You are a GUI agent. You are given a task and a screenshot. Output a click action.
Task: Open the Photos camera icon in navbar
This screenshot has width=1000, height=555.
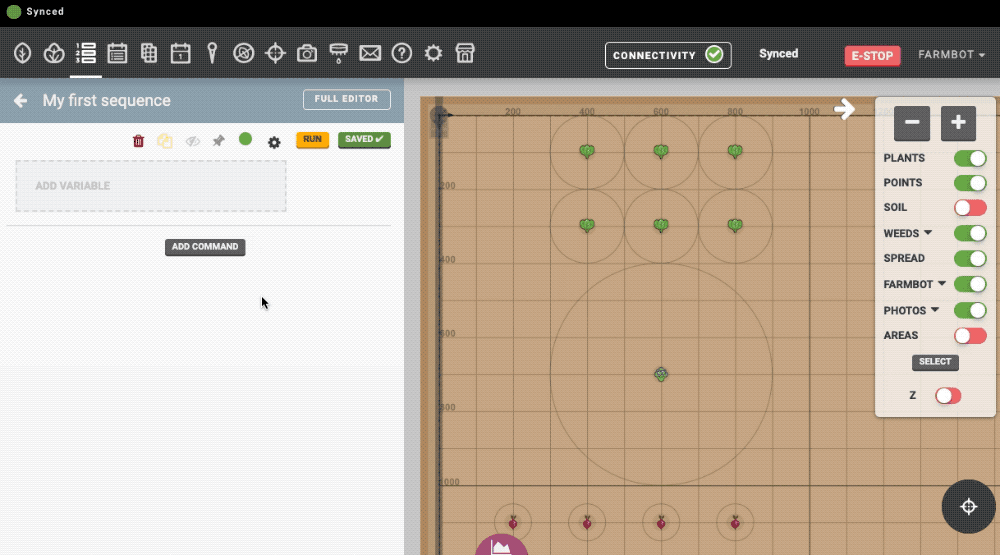(307, 53)
